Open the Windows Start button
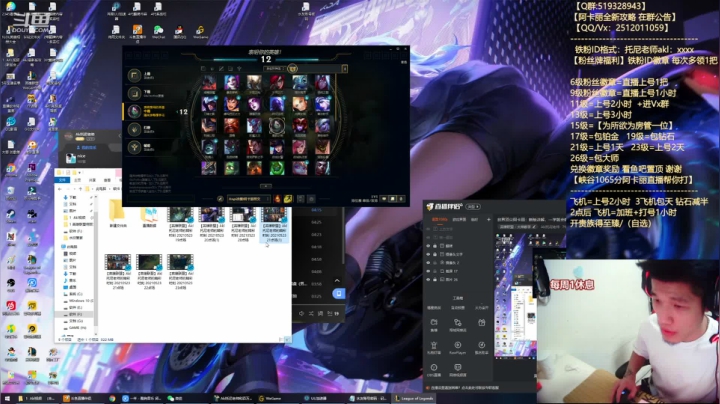 click(x=7, y=398)
